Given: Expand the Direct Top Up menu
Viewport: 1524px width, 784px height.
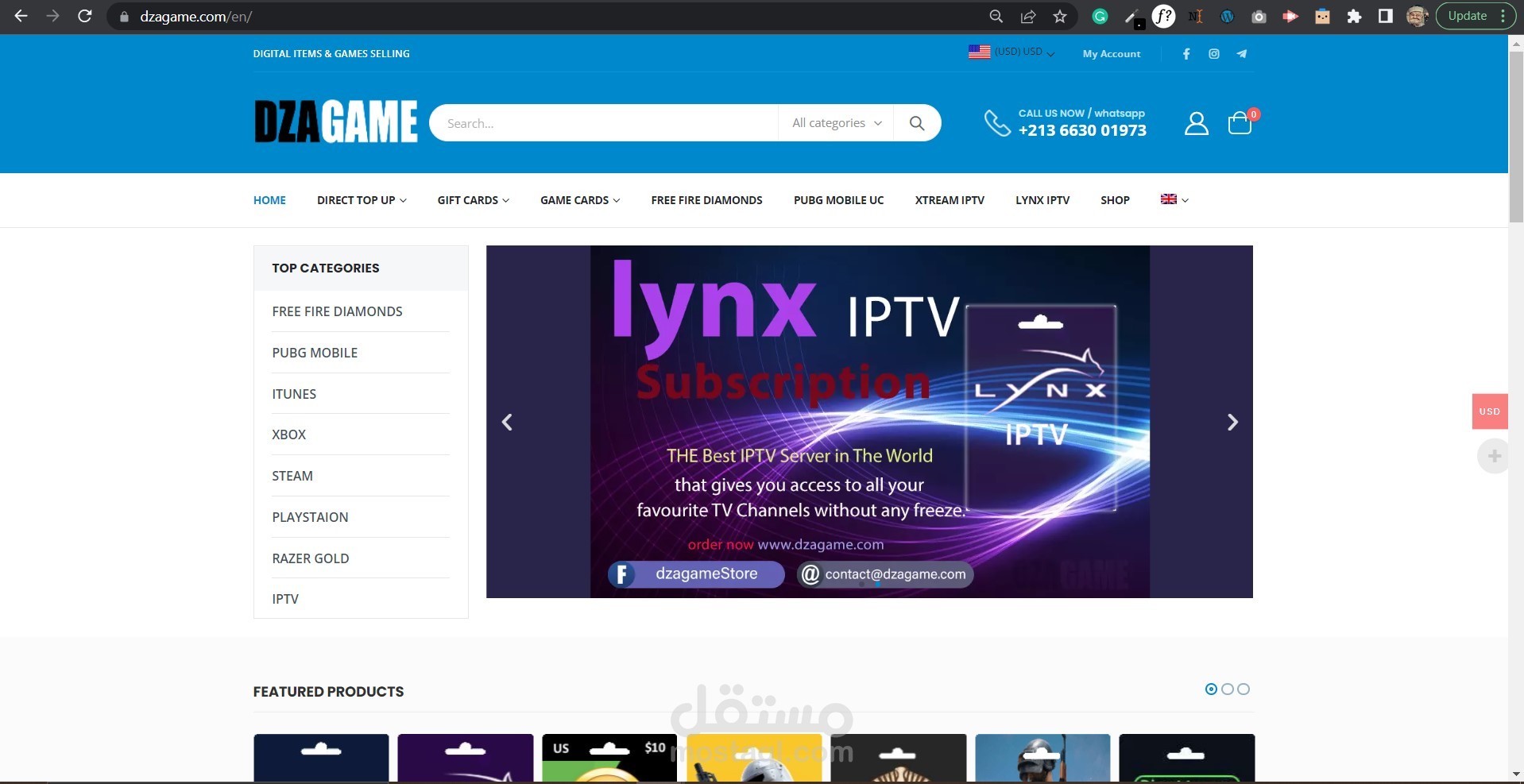Looking at the screenshot, I should pyautogui.click(x=362, y=200).
